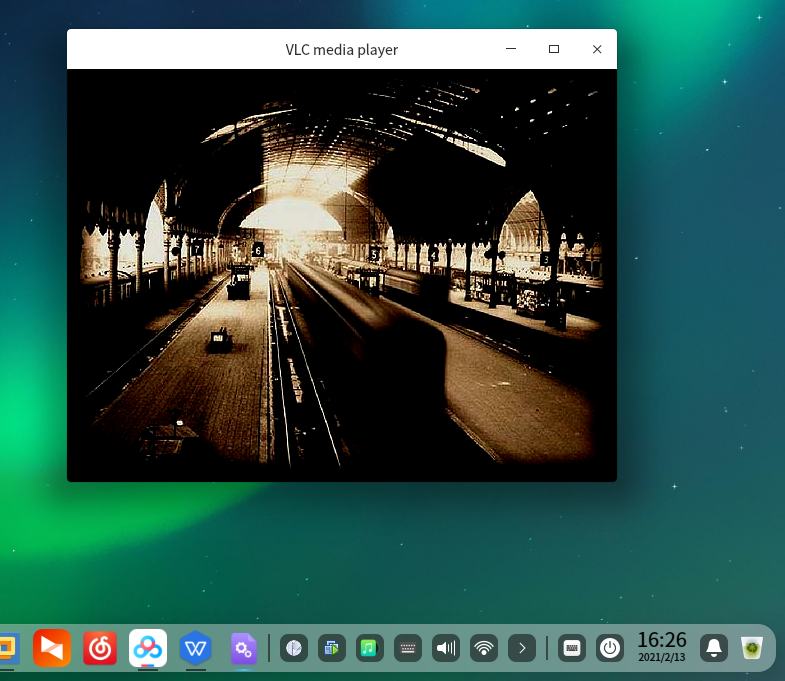The width and height of the screenshot is (785, 681).
Task: Maximize the VLC media player window
Action: point(553,49)
